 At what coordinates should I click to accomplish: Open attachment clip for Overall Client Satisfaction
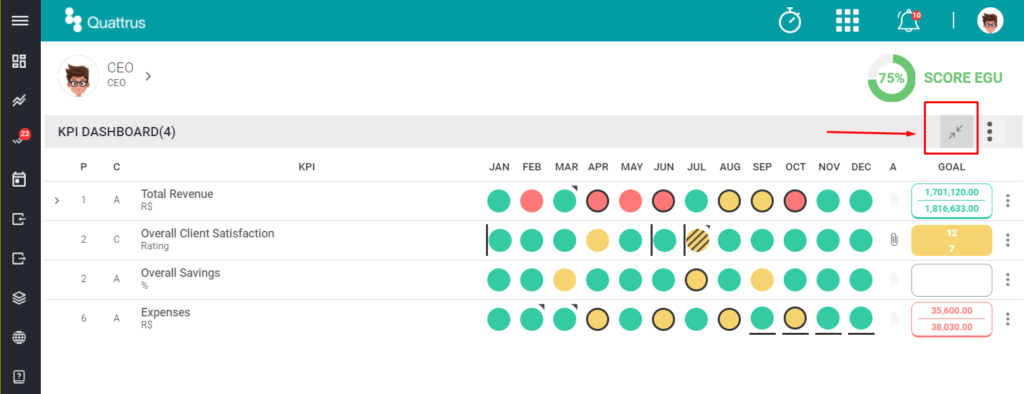click(x=893, y=240)
